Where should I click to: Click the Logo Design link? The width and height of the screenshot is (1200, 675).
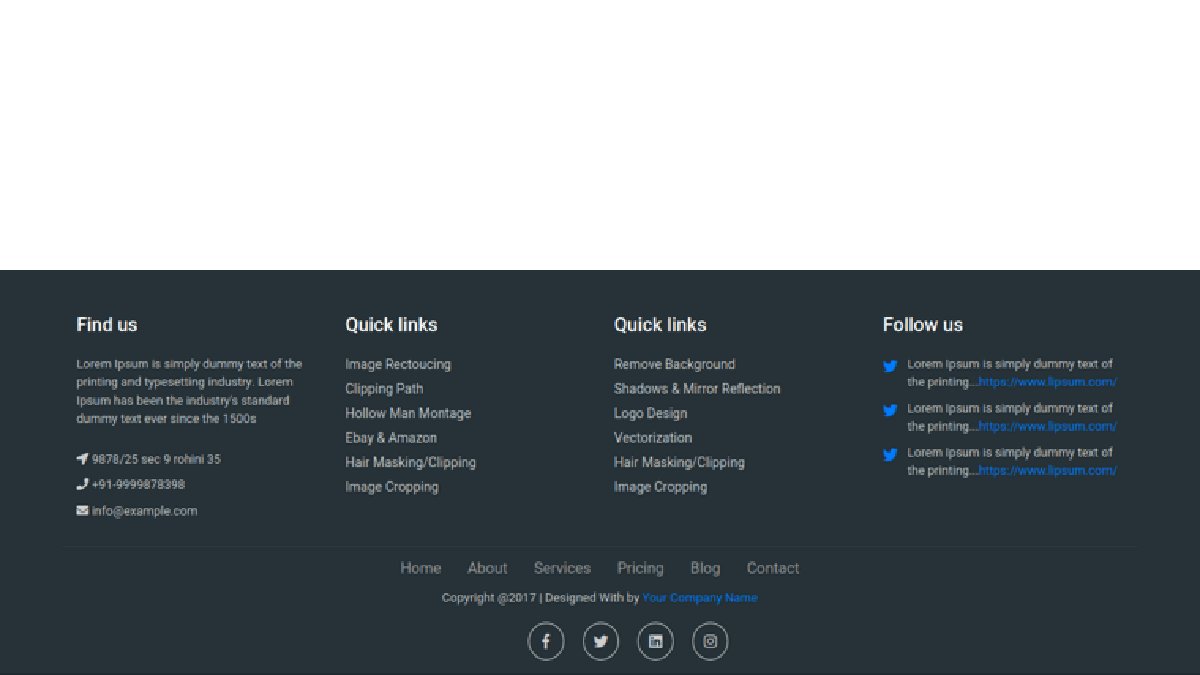pos(650,413)
